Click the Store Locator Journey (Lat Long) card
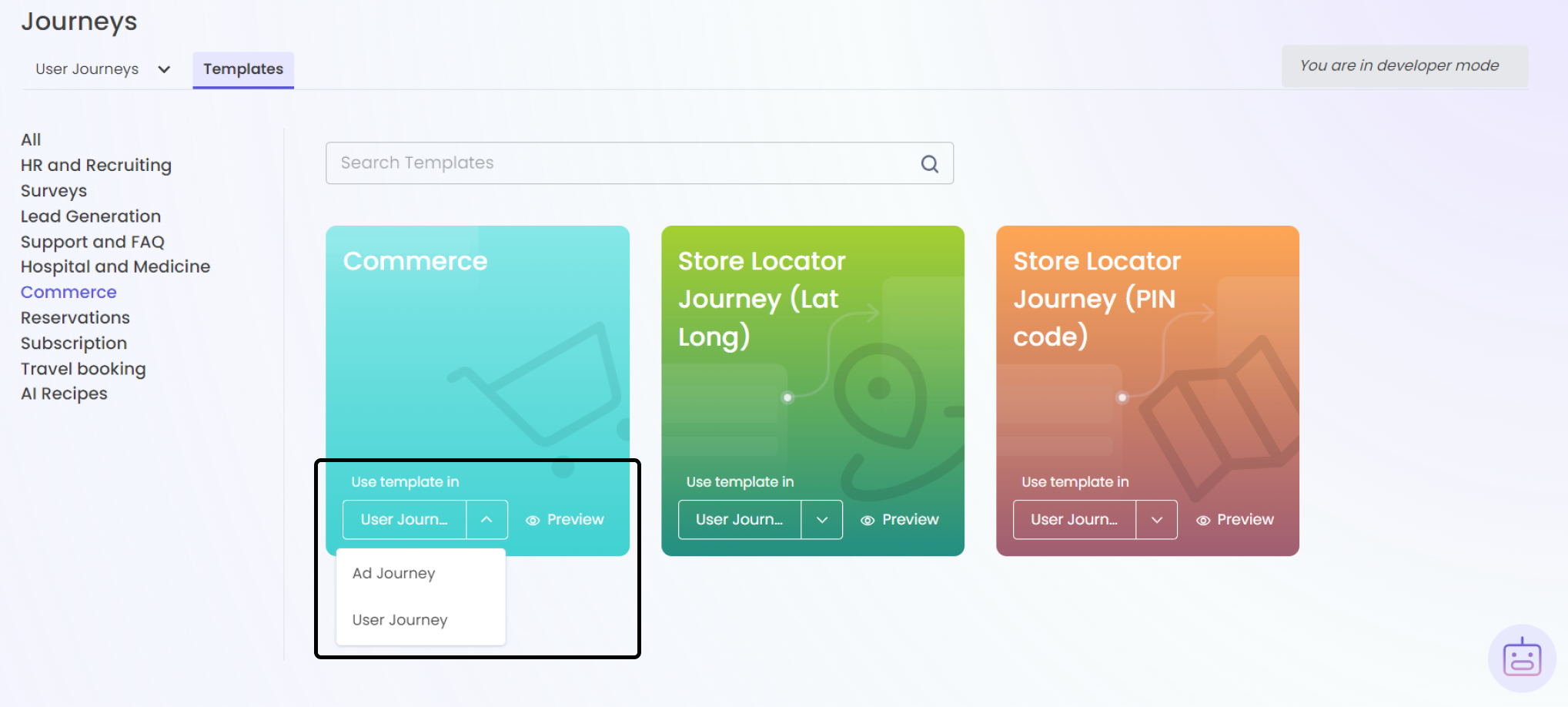Viewport: 1568px width, 707px height. [x=813, y=390]
